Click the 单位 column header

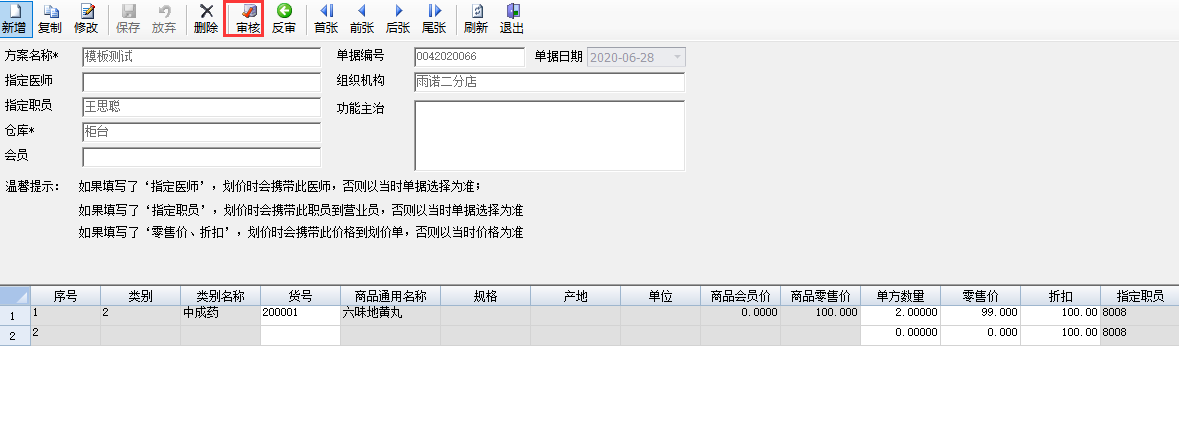[660, 295]
